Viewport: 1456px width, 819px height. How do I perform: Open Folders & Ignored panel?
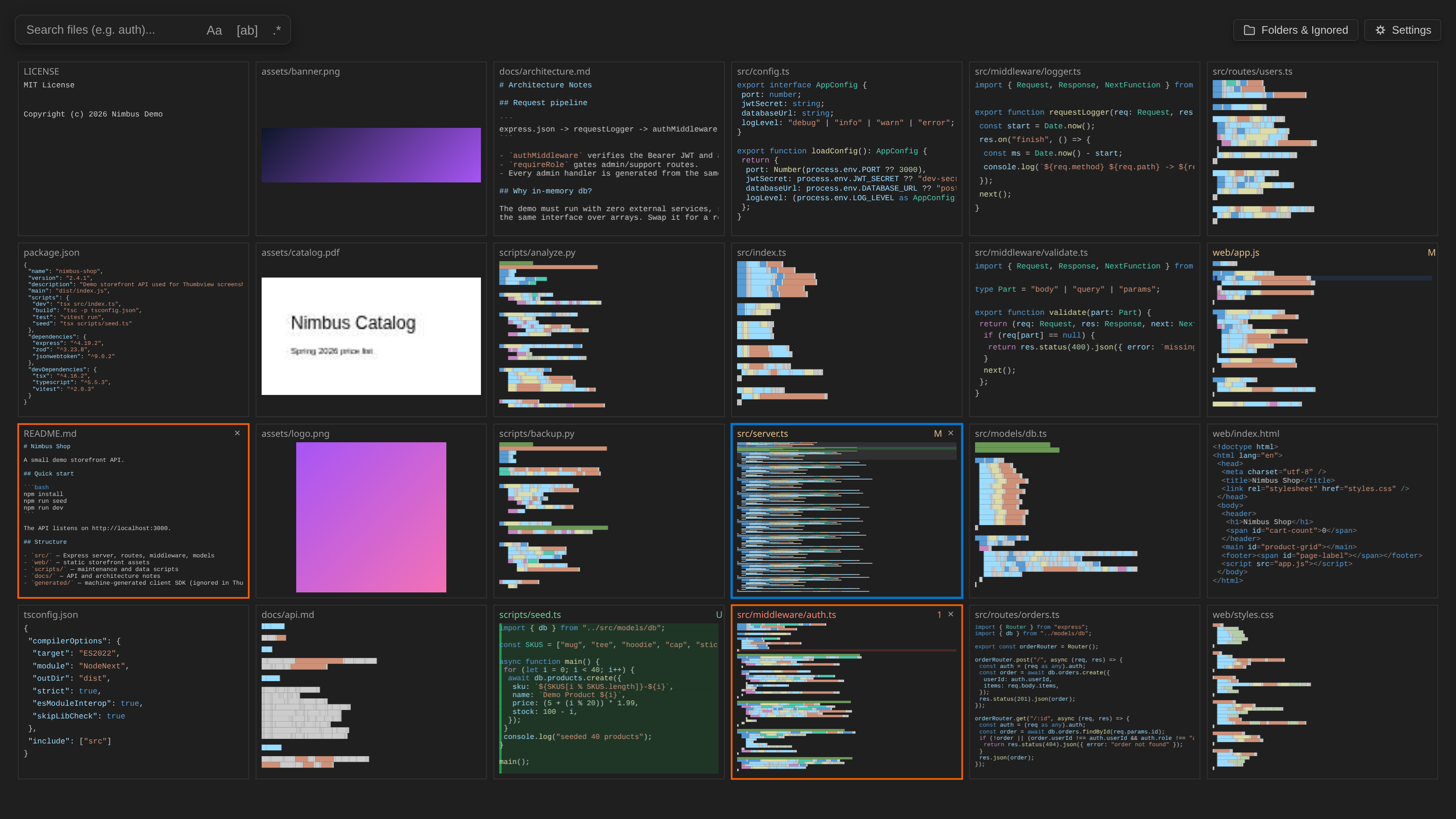pos(1295,30)
